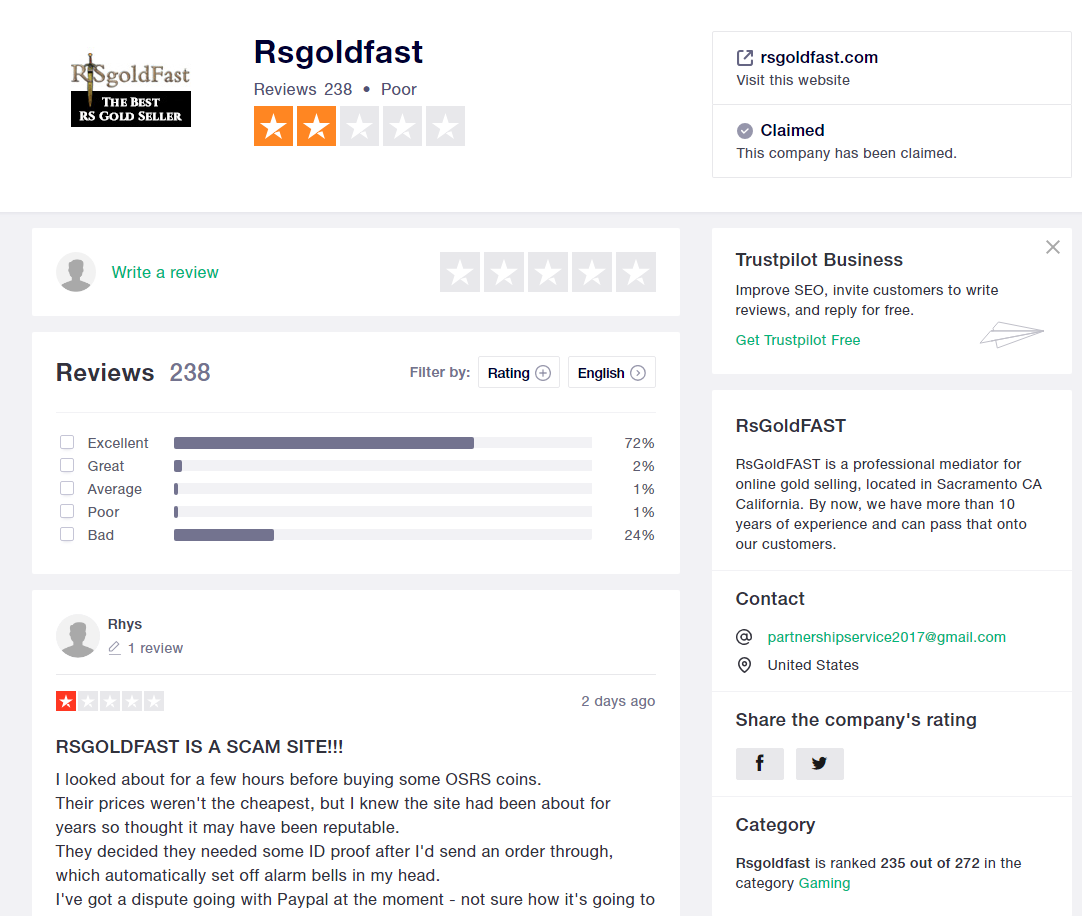Close the Trustpilot Business panel
Image resolution: width=1082 pixels, height=916 pixels.
click(1052, 247)
